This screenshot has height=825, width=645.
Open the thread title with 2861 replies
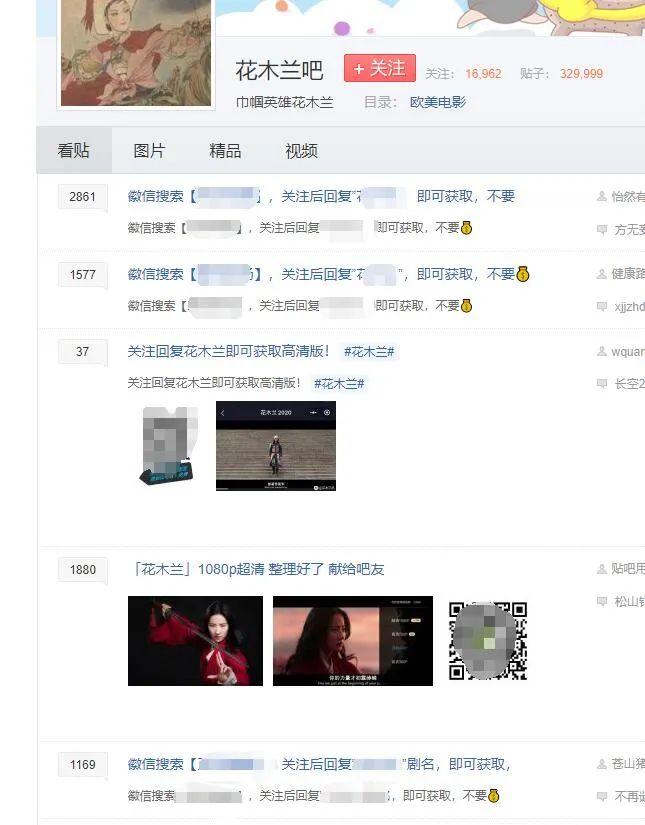point(321,196)
